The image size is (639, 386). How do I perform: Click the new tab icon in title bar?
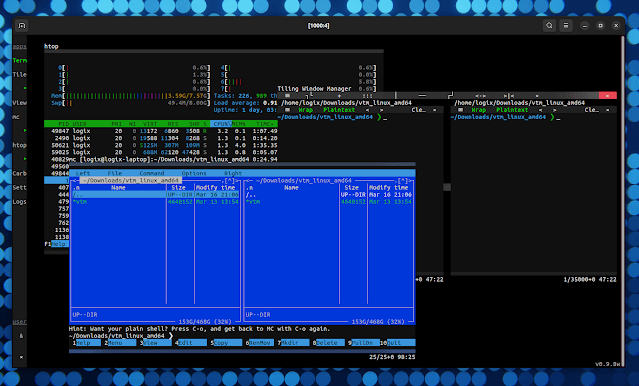[22, 25]
